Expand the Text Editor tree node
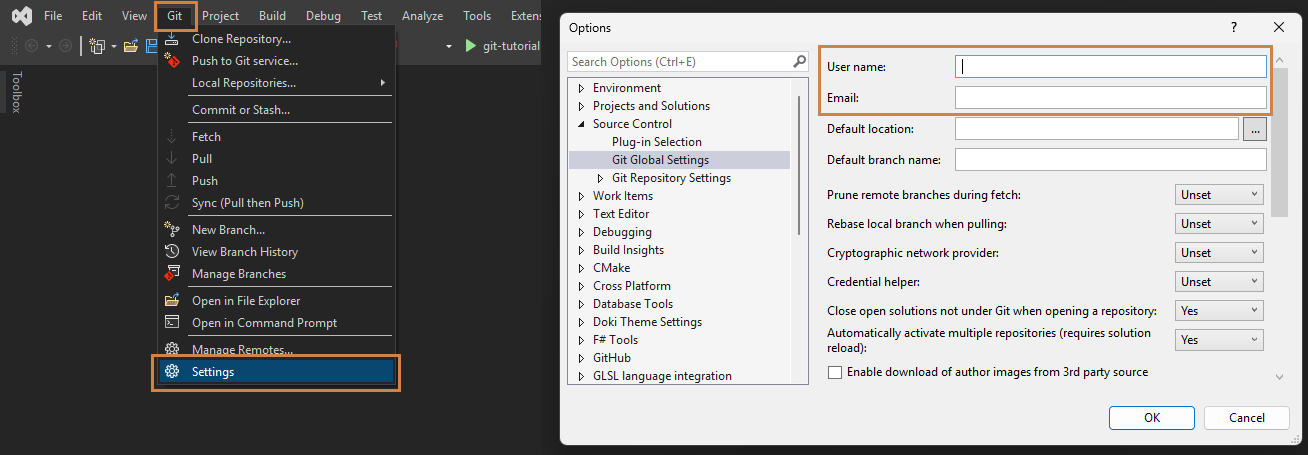Screen dimensions: 1308x455 point(581,214)
